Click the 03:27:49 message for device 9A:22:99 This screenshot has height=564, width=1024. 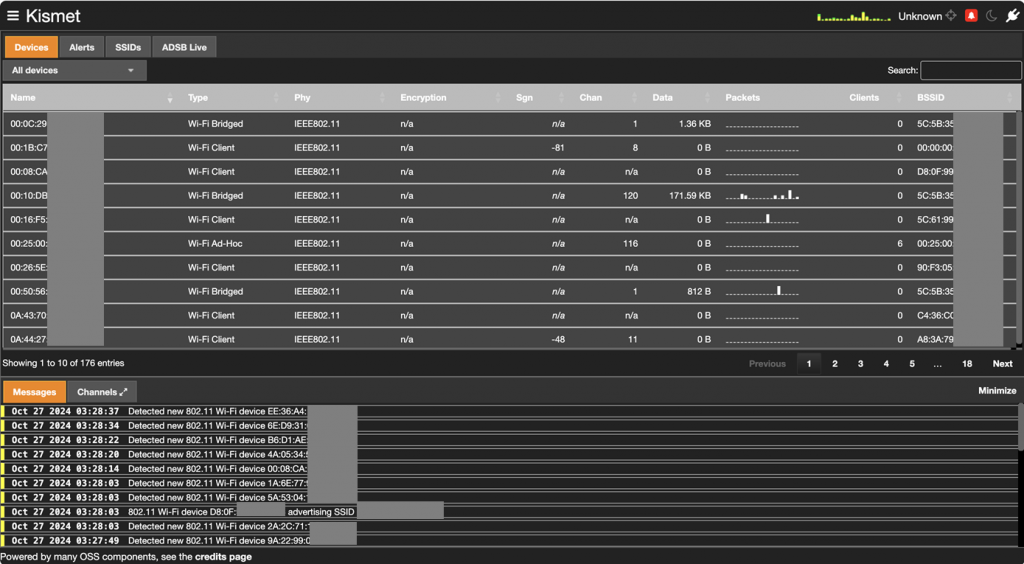tap(509, 540)
